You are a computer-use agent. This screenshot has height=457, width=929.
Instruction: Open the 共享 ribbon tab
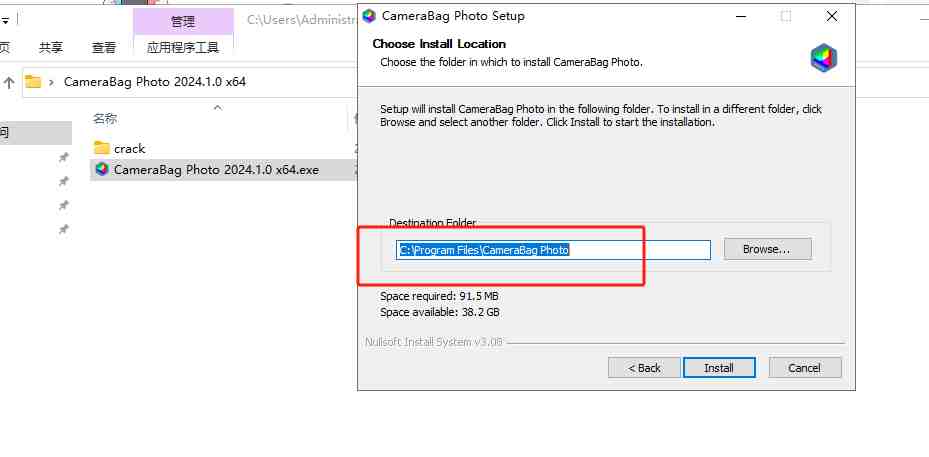pyautogui.click(x=51, y=47)
